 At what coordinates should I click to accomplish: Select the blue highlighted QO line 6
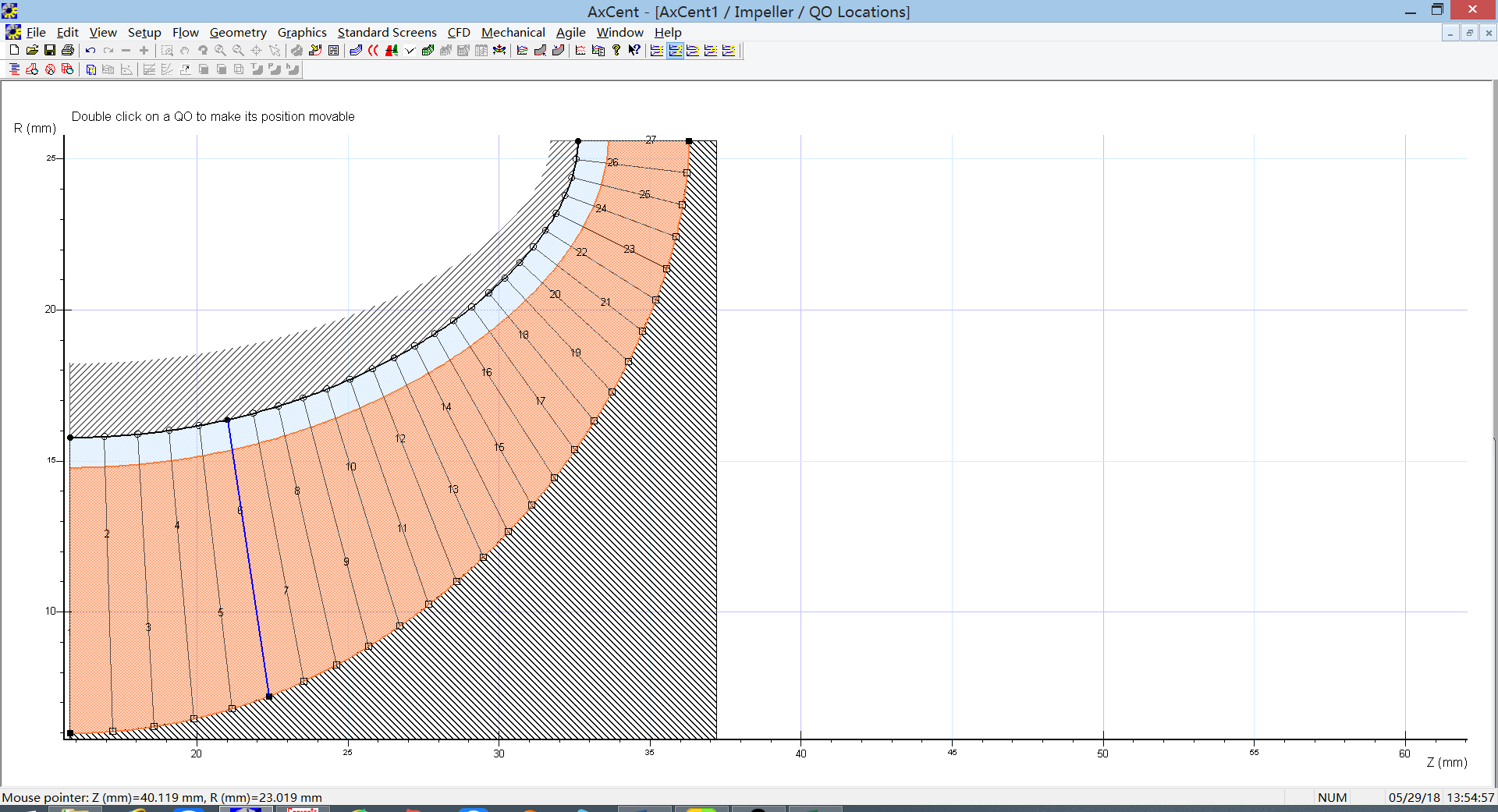(x=248, y=558)
